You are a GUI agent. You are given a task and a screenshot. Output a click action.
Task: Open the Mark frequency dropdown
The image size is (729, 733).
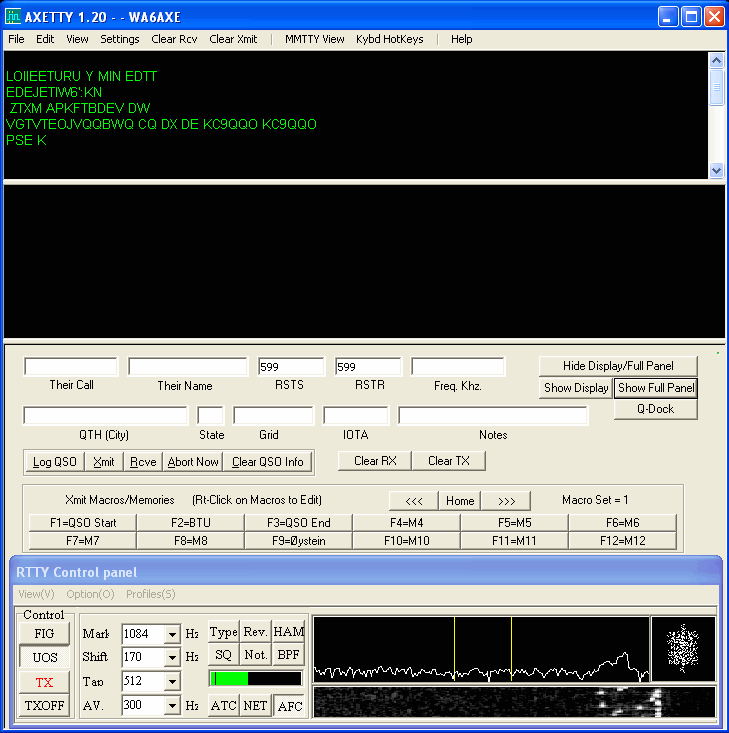pos(172,634)
